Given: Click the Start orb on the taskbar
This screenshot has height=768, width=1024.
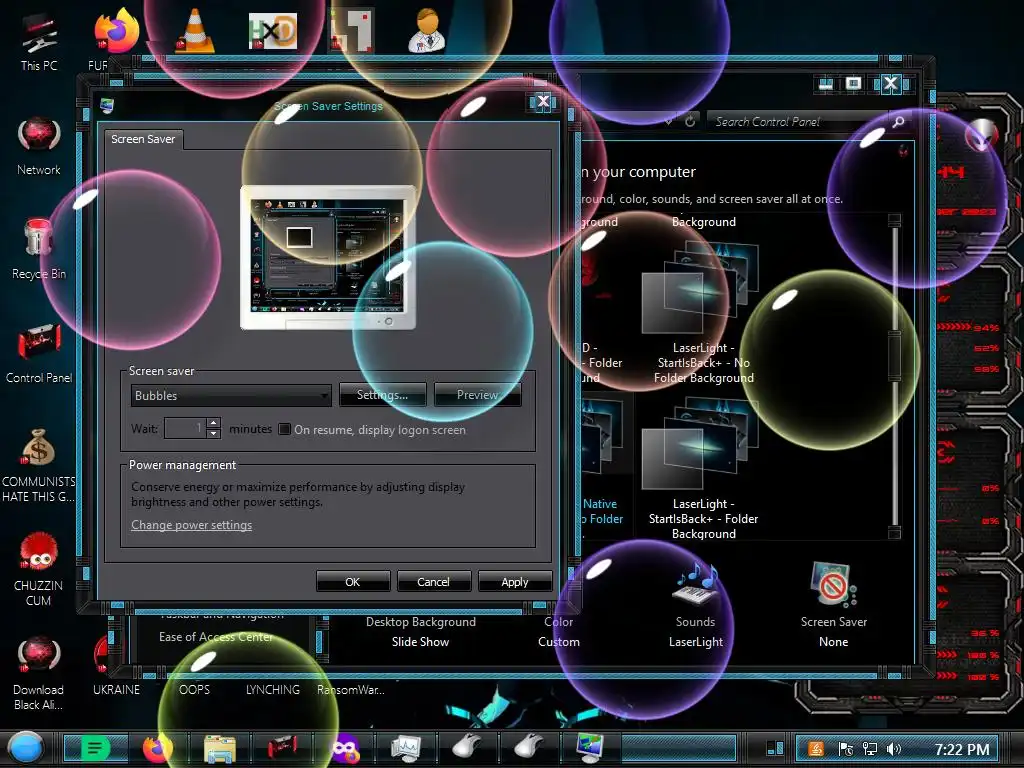Looking at the screenshot, I should [26, 748].
